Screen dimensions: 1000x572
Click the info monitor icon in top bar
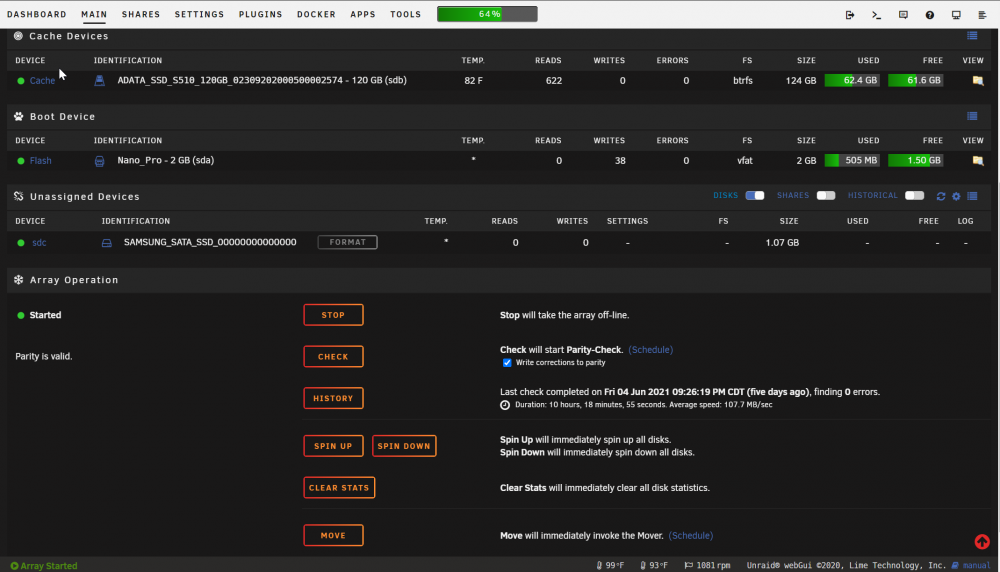pyautogui.click(x=956, y=15)
